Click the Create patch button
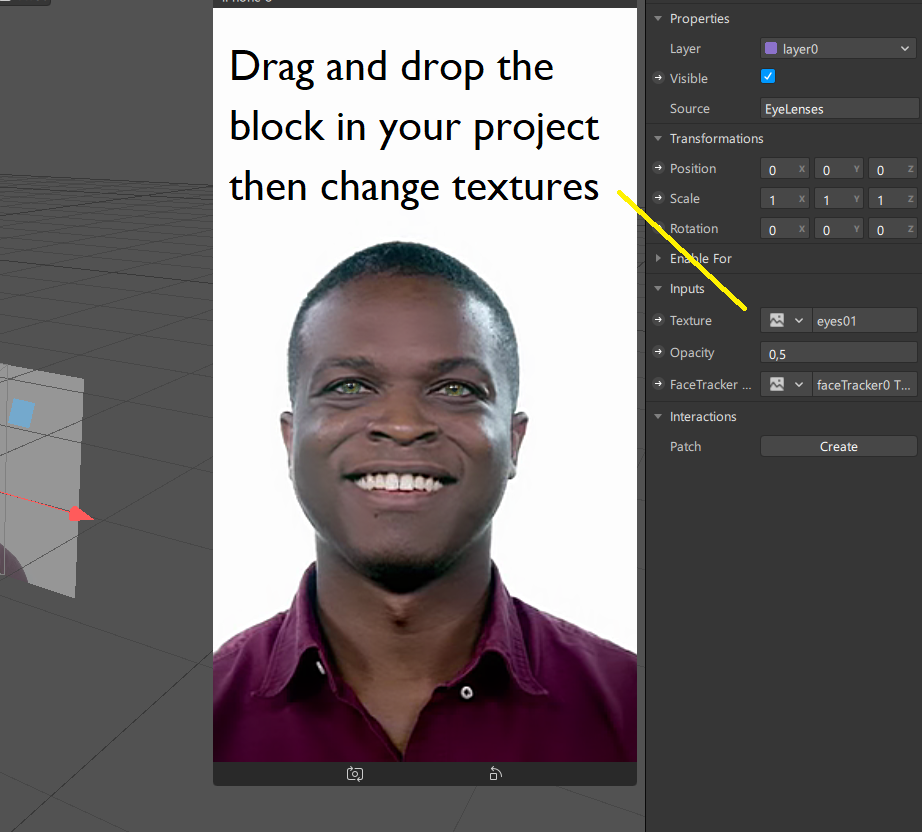The height and width of the screenshot is (832, 922). tap(839, 446)
